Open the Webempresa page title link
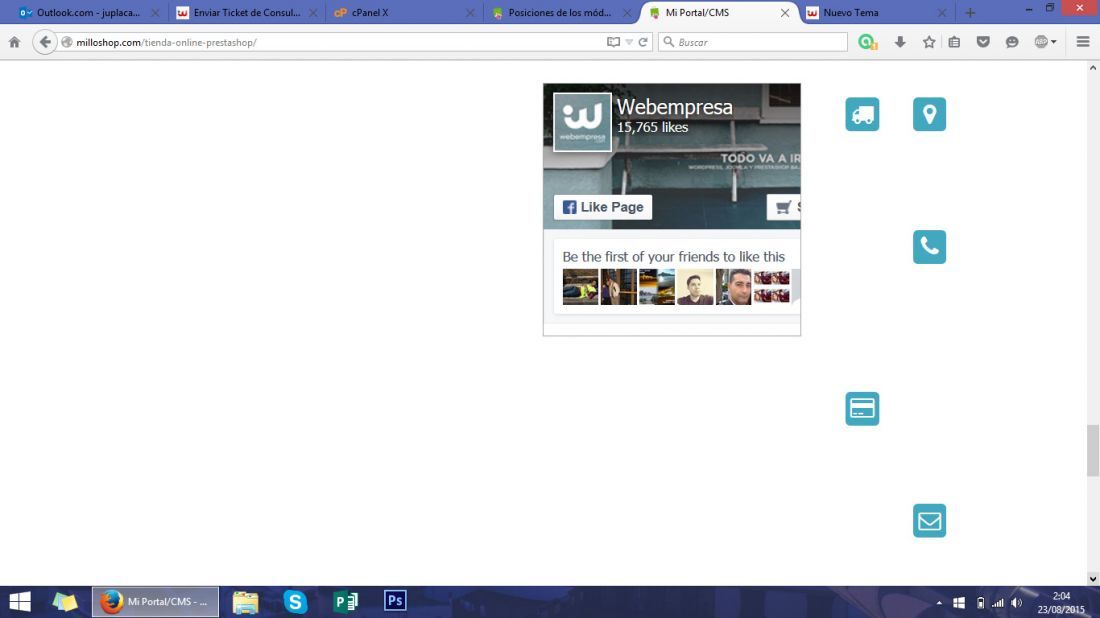Screen dimensions: 1100x618 (x=674, y=107)
